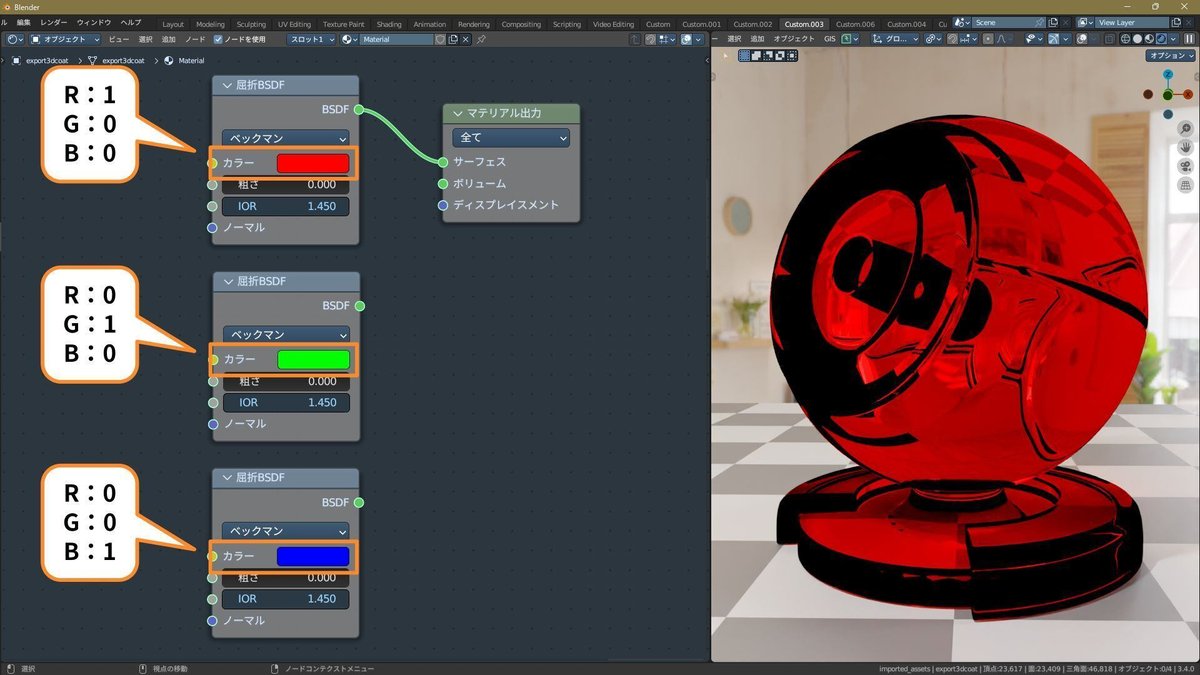This screenshot has width=1200, height=675.
Task: Browse materials with the sphere icon
Action: tap(350, 39)
